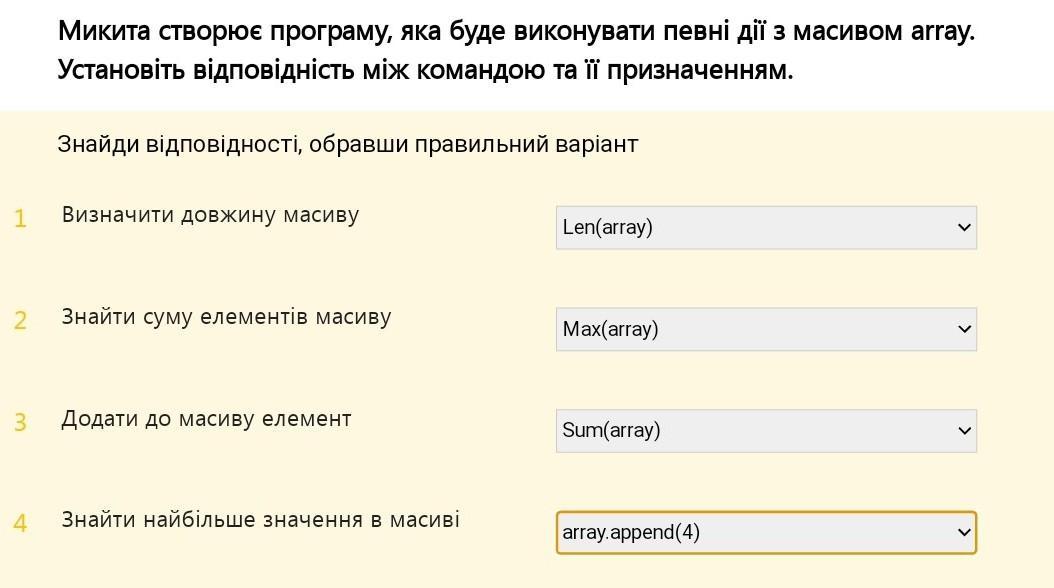1054x588 pixels.
Task: Click the instruction 'Знайди відповідності, обравши правильний варіант'
Action: tap(348, 144)
